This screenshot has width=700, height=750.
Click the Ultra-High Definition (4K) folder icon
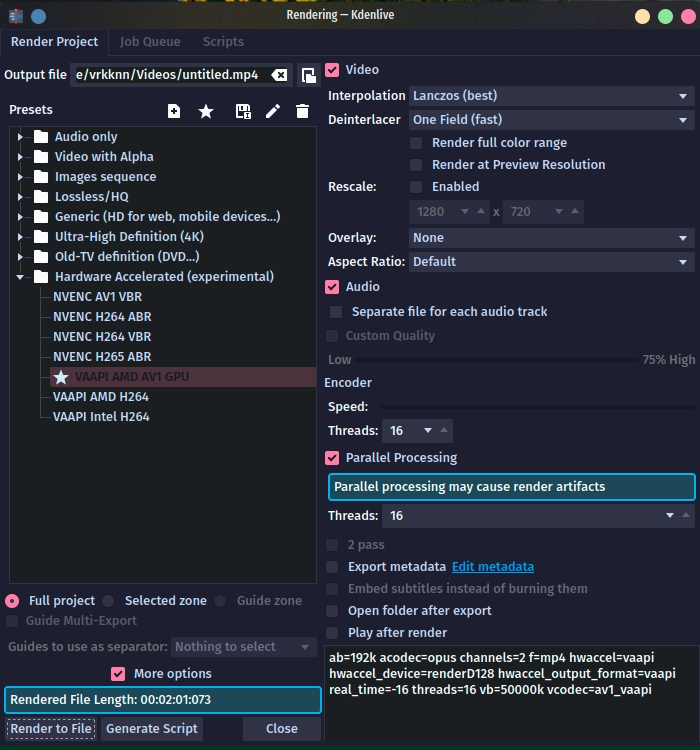41,237
